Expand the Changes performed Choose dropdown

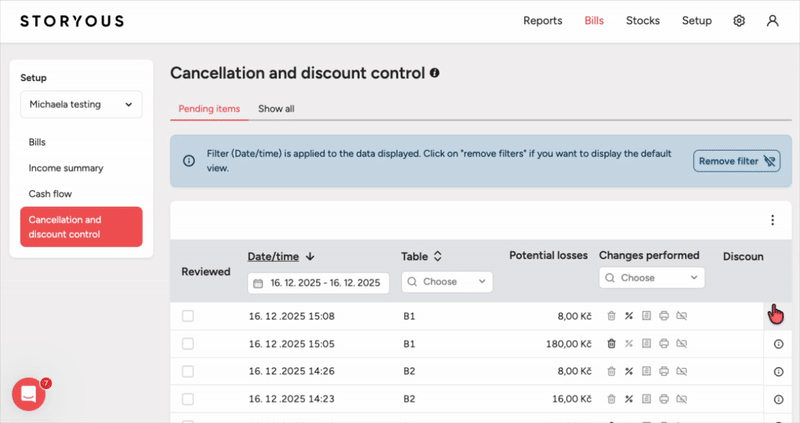[x=652, y=277]
